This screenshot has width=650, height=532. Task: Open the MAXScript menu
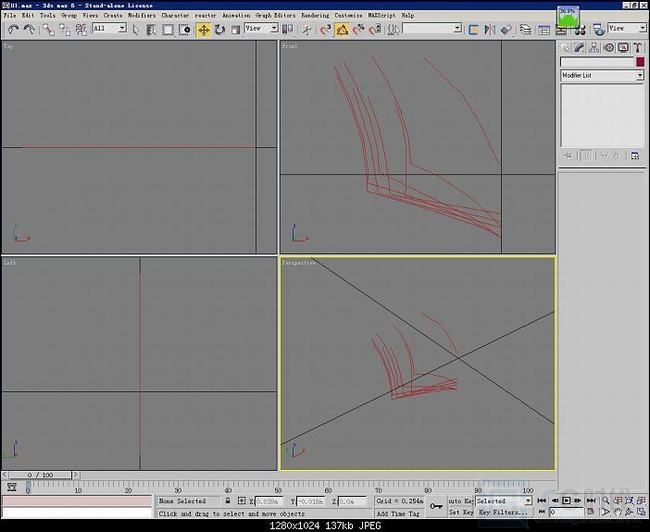click(x=382, y=15)
